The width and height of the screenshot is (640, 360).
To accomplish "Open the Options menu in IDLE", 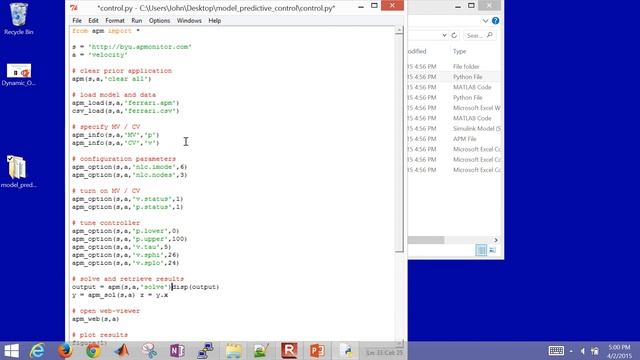I will [159, 20].
